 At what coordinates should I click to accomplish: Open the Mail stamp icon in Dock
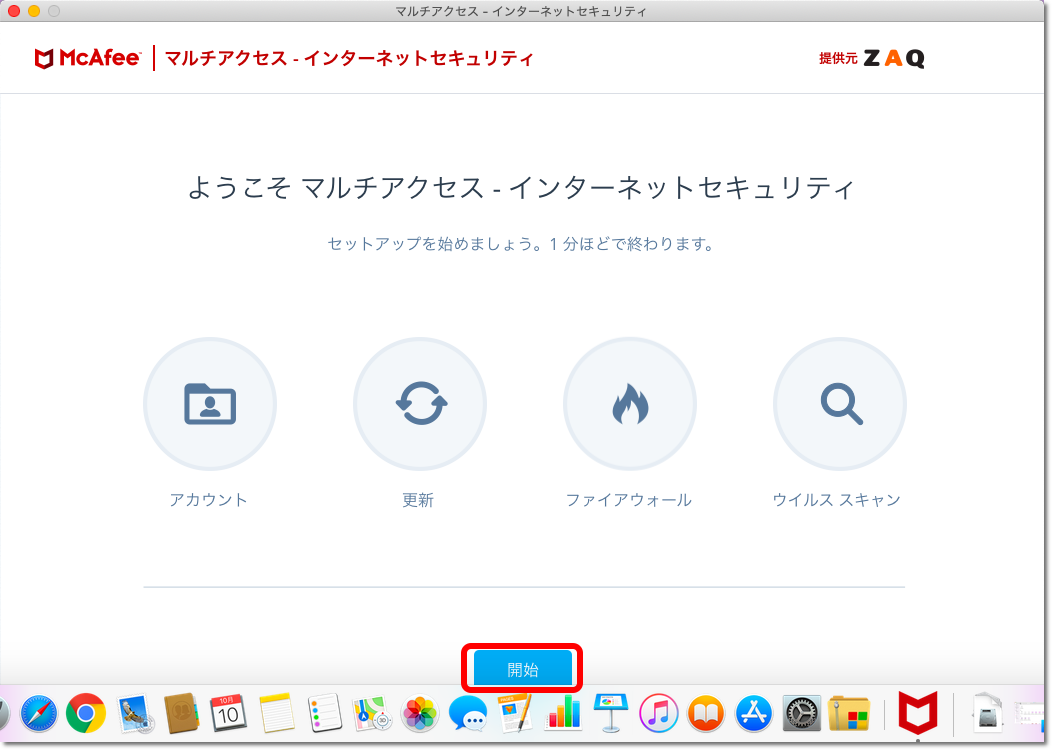coord(136,713)
